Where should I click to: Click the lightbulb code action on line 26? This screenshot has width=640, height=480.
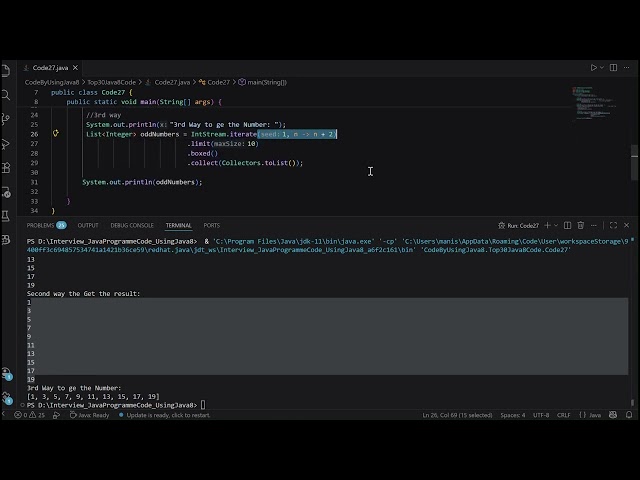coord(56,133)
